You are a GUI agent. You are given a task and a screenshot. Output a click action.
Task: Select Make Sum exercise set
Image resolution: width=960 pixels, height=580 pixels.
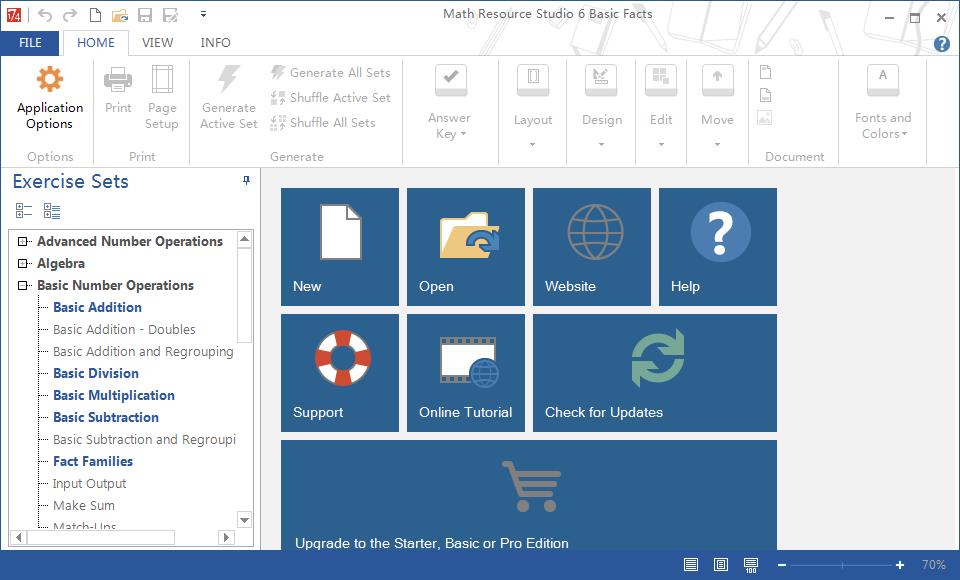(x=84, y=506)
